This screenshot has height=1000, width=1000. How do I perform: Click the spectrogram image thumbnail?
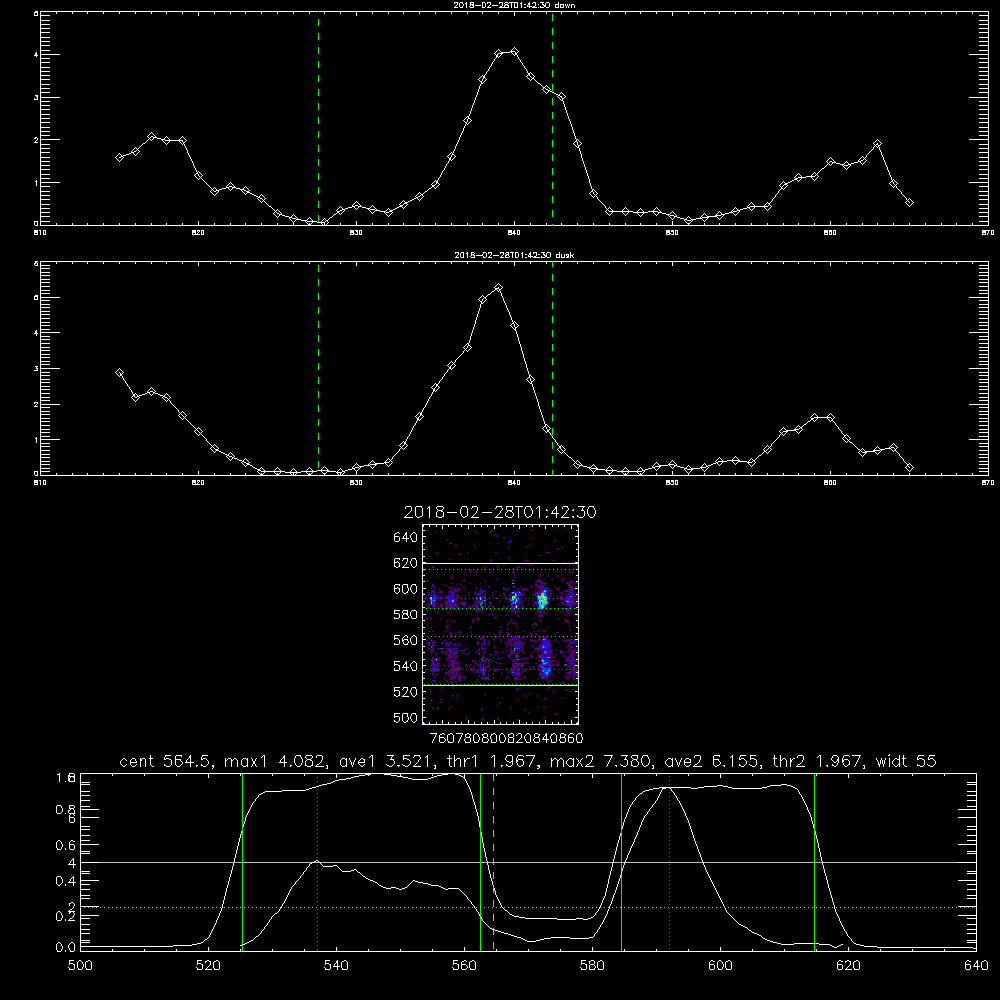500,624
